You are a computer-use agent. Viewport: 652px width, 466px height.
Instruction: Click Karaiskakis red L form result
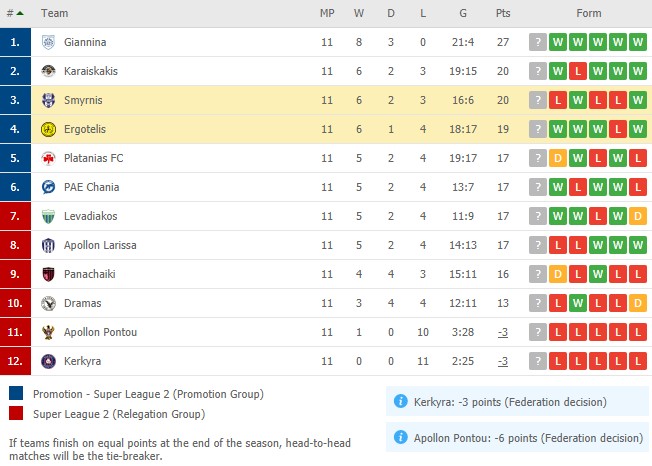tap(578, 71)
